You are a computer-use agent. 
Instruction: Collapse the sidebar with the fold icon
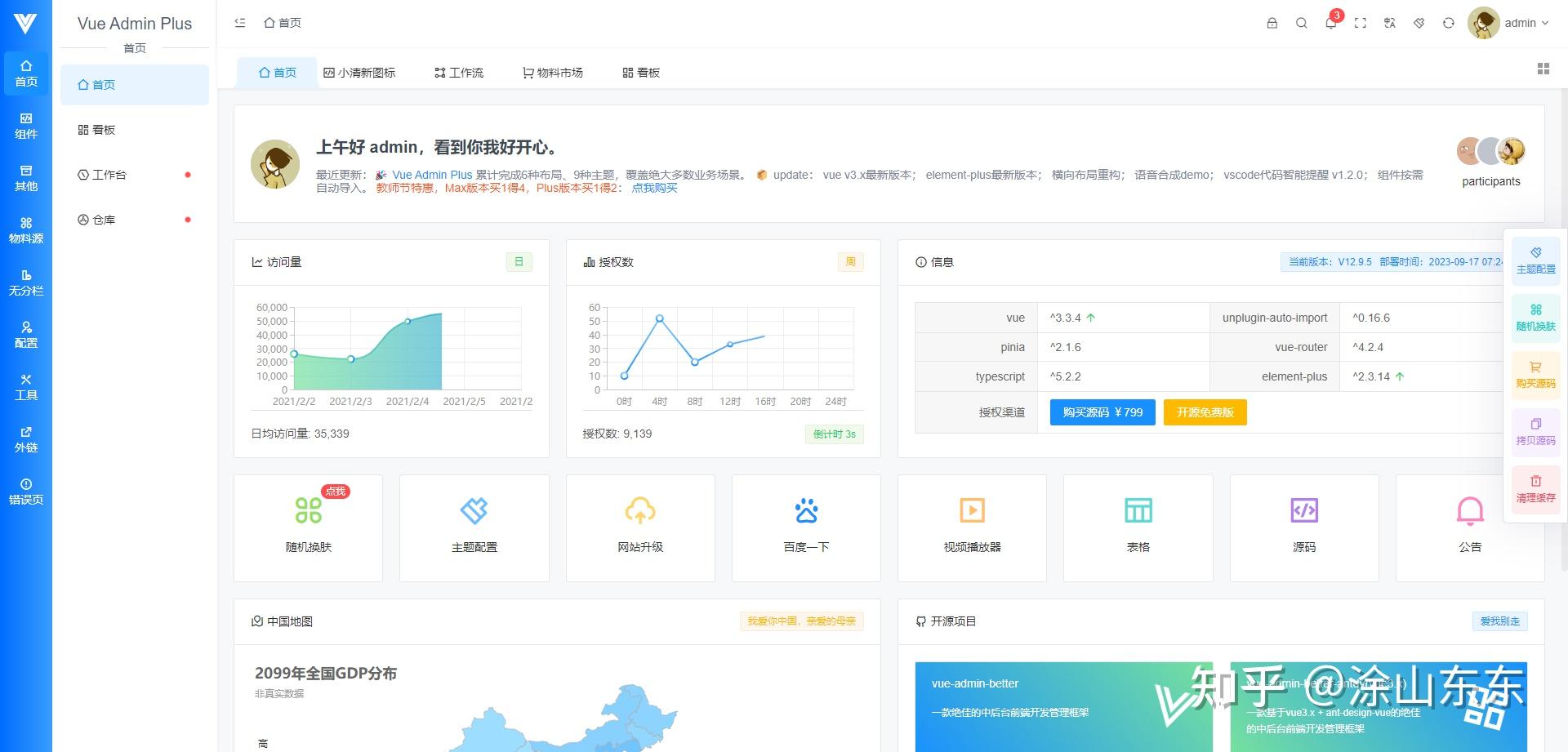click(x=240, y=23)
